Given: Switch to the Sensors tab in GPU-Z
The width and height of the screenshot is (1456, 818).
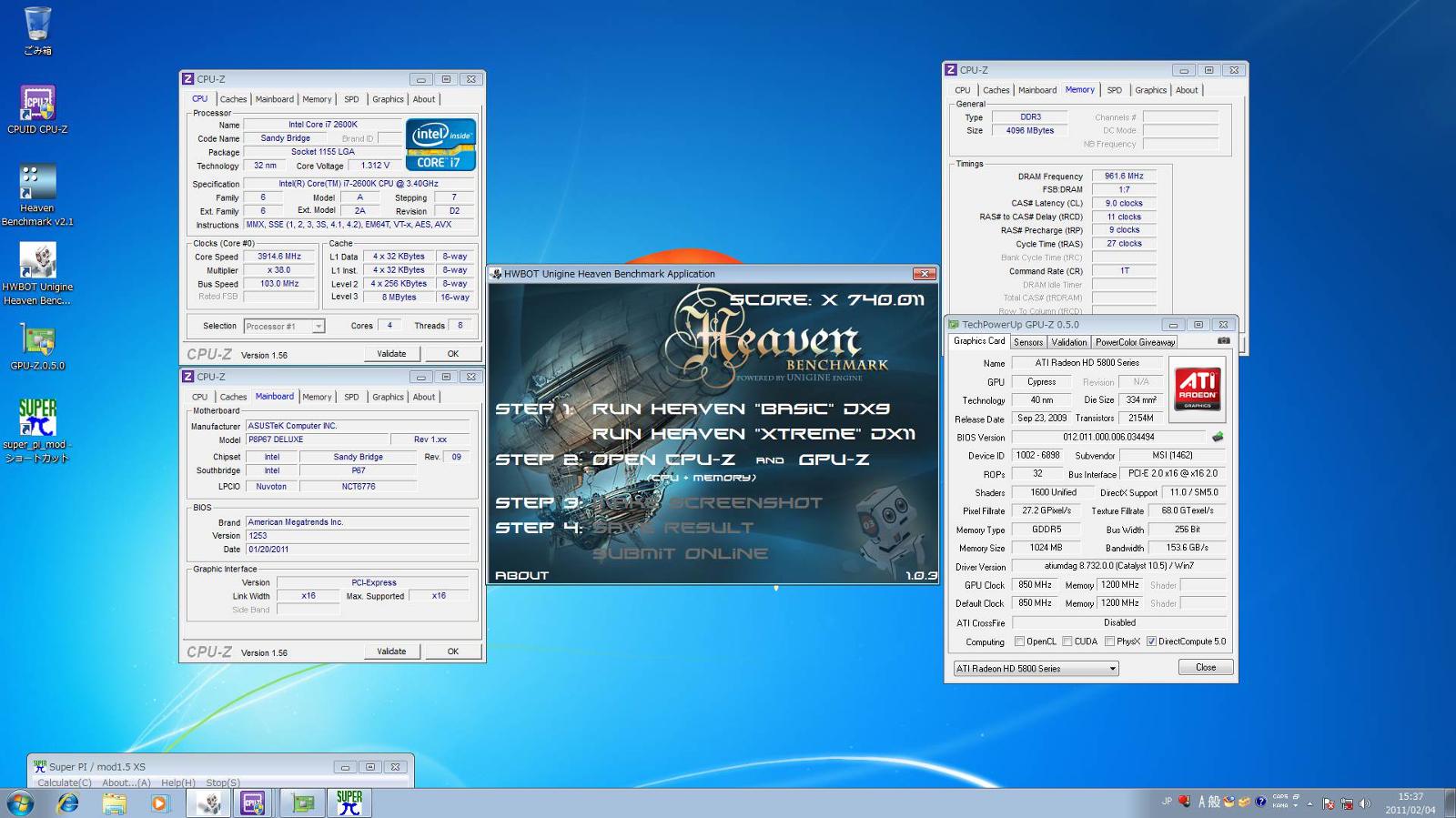Looking at the screenshot, I should tap(1028, 342).
